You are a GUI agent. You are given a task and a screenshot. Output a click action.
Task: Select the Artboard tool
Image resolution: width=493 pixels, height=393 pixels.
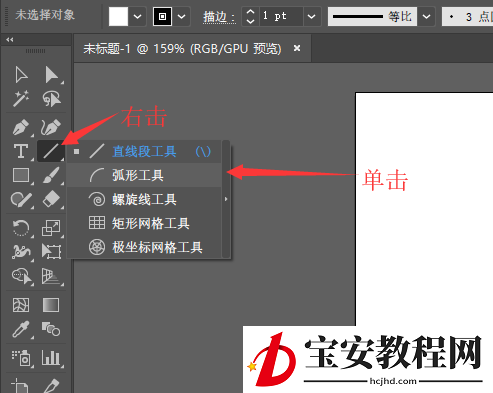(20, 386)
